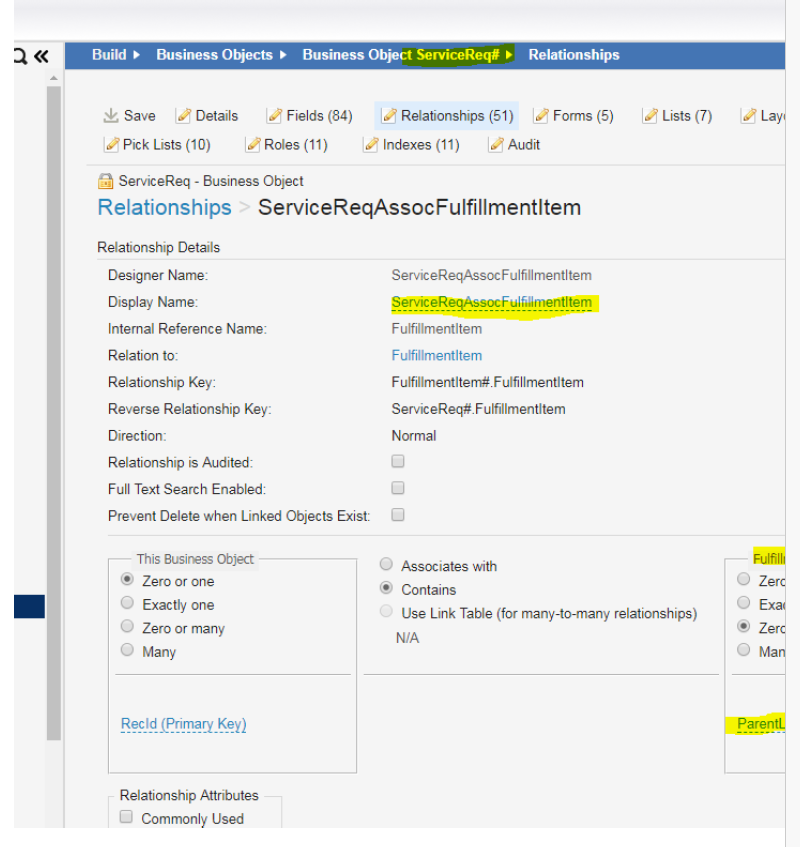
Task: Choose the Associates with radio option
Action: 386,564
